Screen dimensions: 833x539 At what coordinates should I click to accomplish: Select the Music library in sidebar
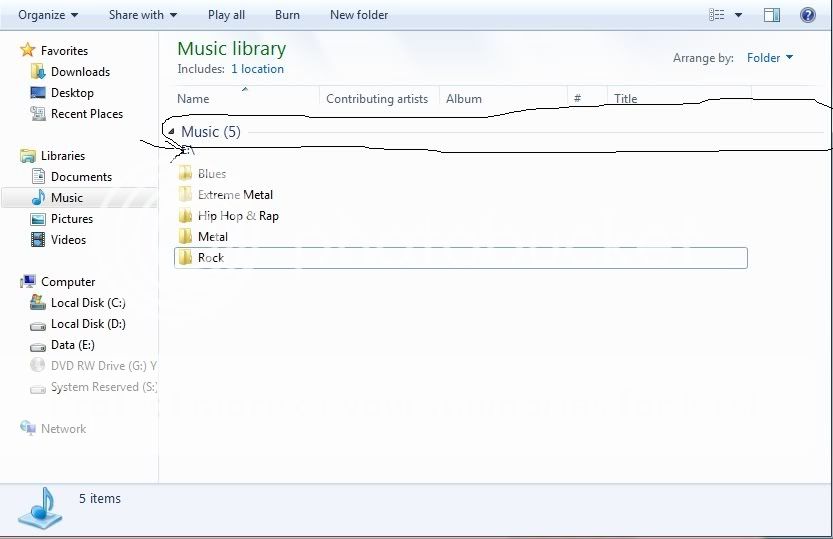point(67,198)
